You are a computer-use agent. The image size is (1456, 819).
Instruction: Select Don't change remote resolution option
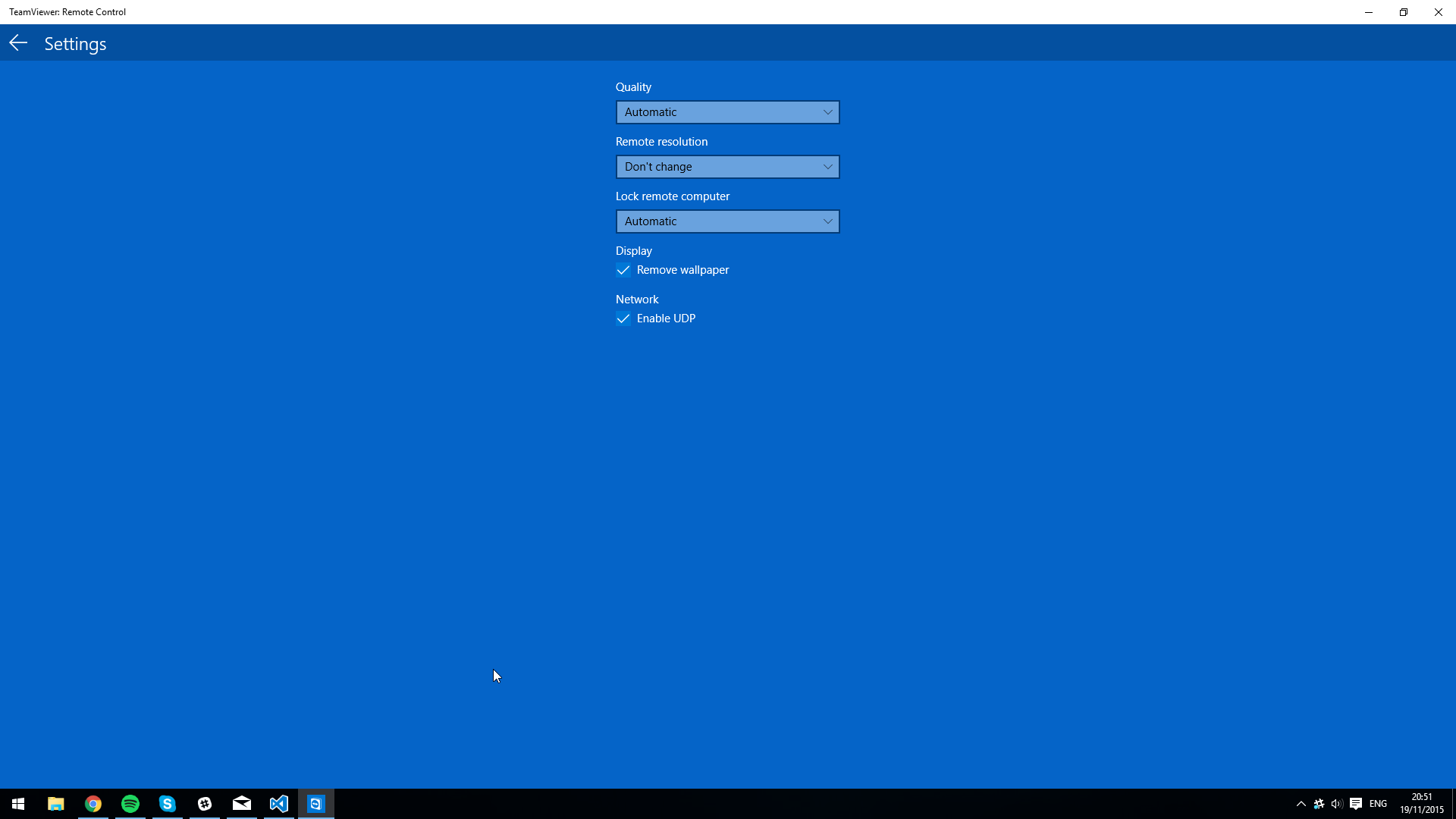[x=727, y=166]
